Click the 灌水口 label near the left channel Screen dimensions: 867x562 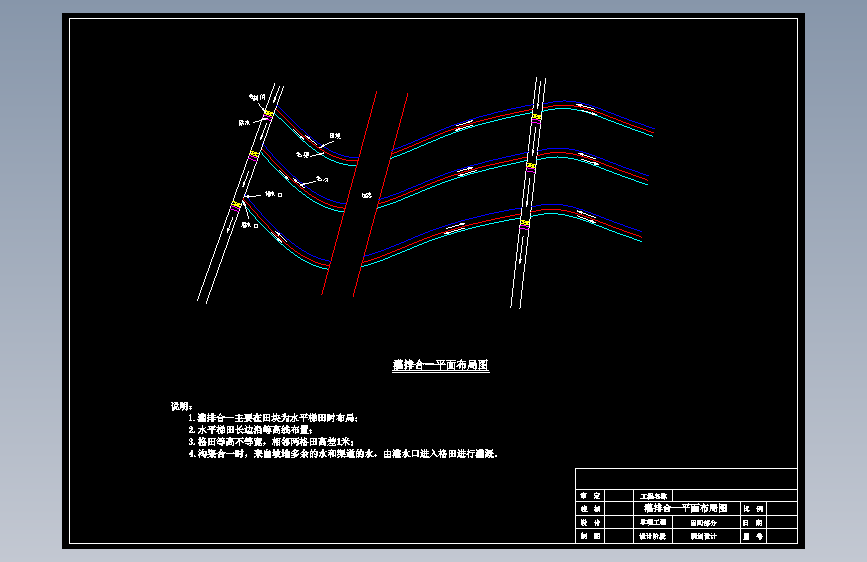274,194
